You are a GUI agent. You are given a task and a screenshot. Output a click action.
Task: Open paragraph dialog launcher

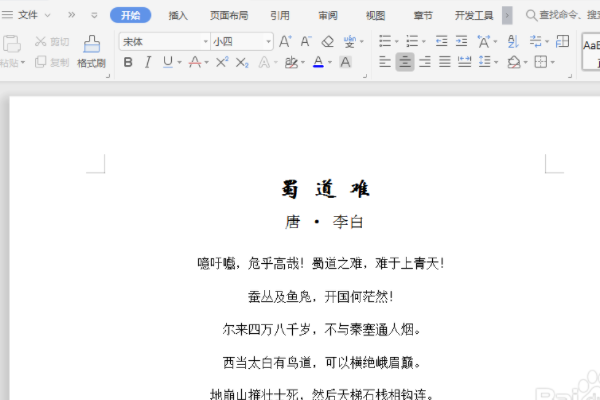[570, 76]
